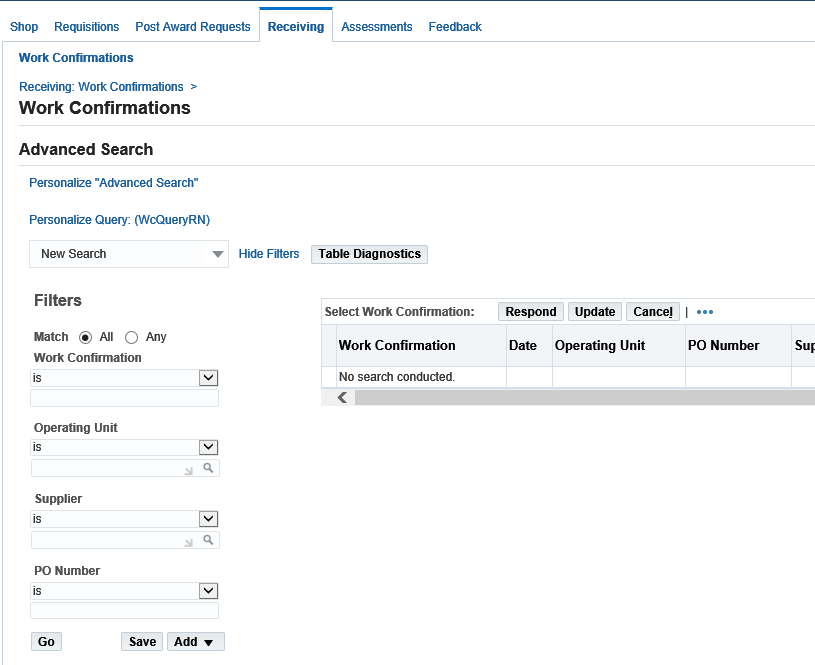Click the Hide Filters link
The image size is (815, 665).
coord(269,254)
